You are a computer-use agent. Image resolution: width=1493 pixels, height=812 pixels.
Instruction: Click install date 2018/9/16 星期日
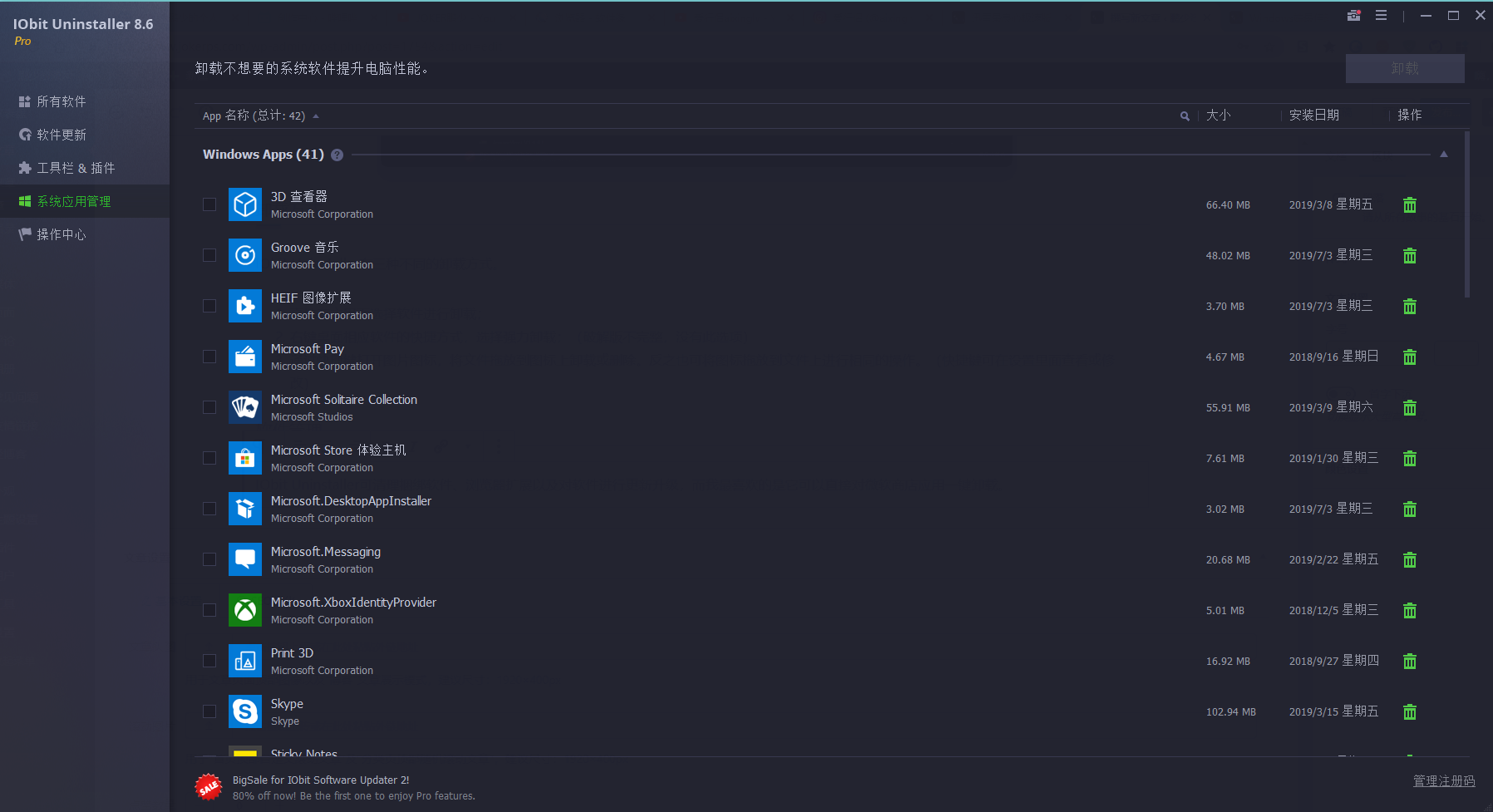click(x=1333, y=357)
